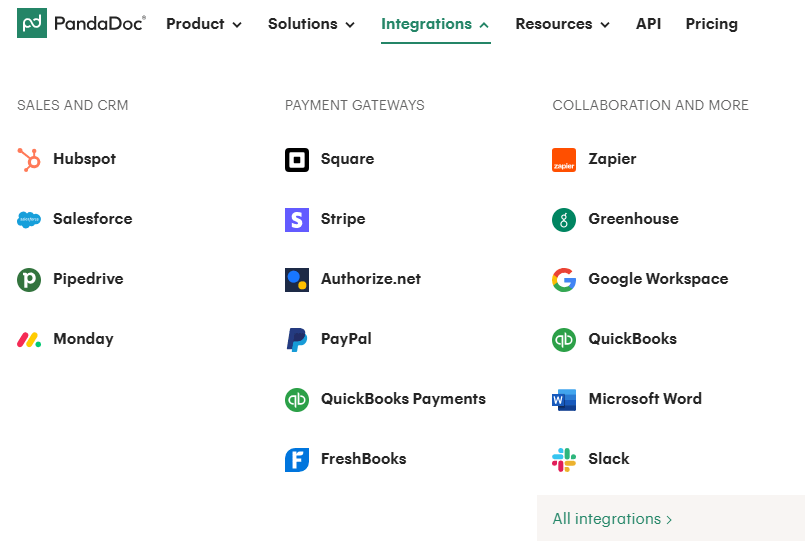Click the PayPal logo icon
811x553 pixels.
click(297, 339)
